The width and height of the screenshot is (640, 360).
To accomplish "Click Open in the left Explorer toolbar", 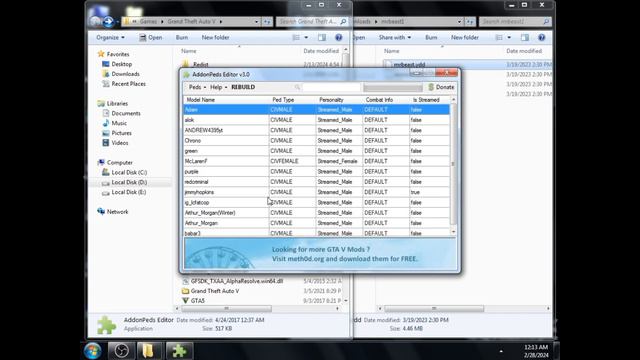I will click(151, 38).
